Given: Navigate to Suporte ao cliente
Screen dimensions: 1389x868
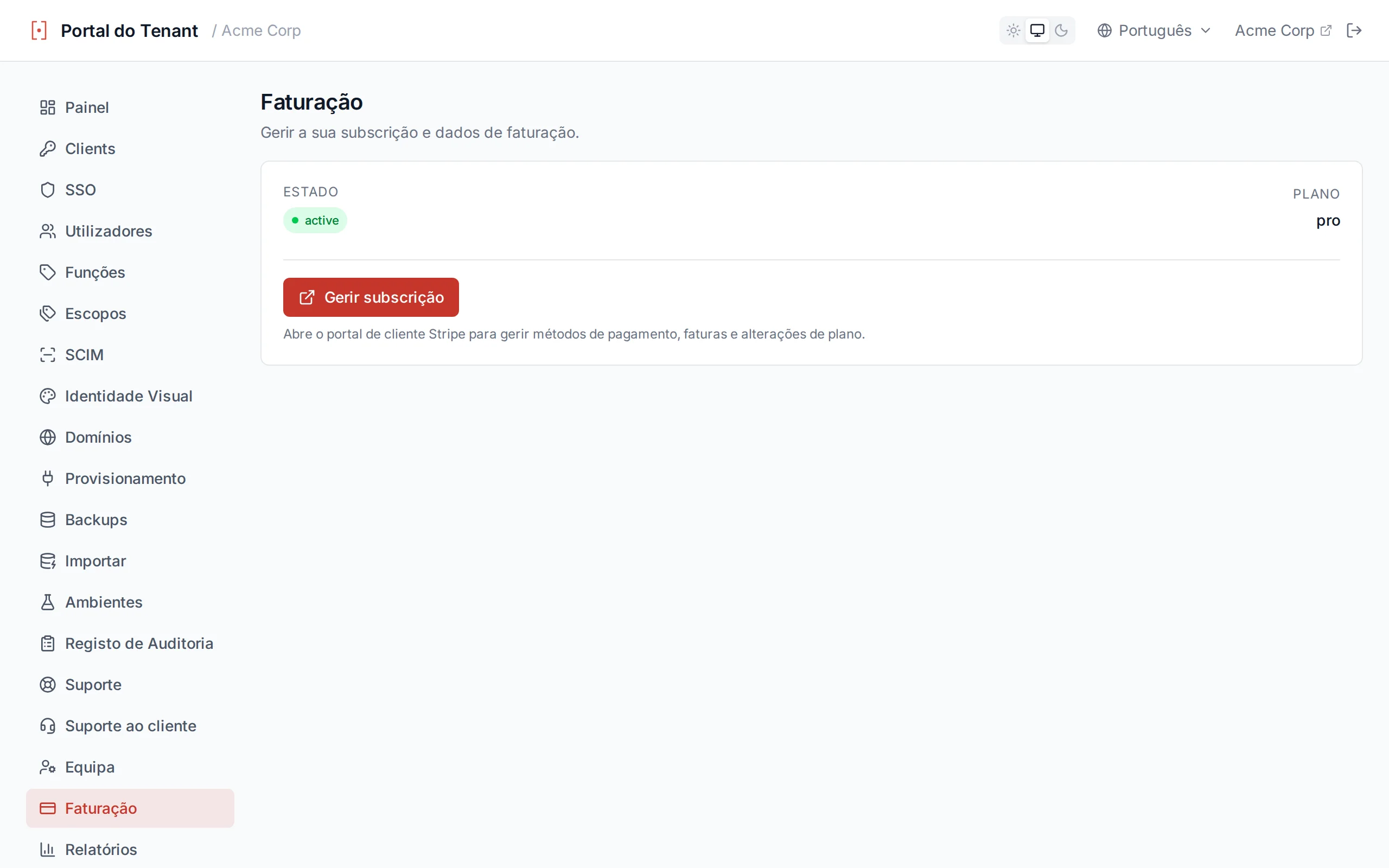Looking at the screenshot, I should tap(130, 726).
